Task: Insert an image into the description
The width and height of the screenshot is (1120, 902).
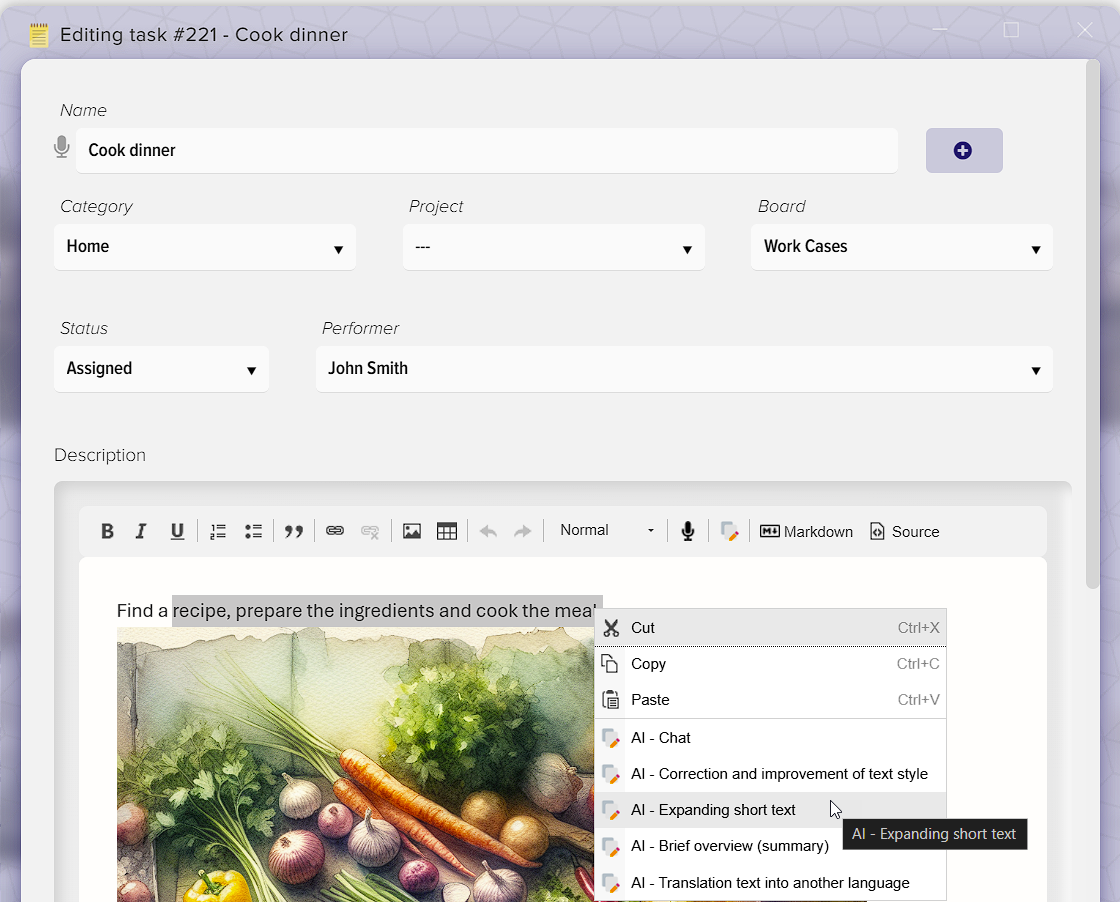Action: click(411, 531)
